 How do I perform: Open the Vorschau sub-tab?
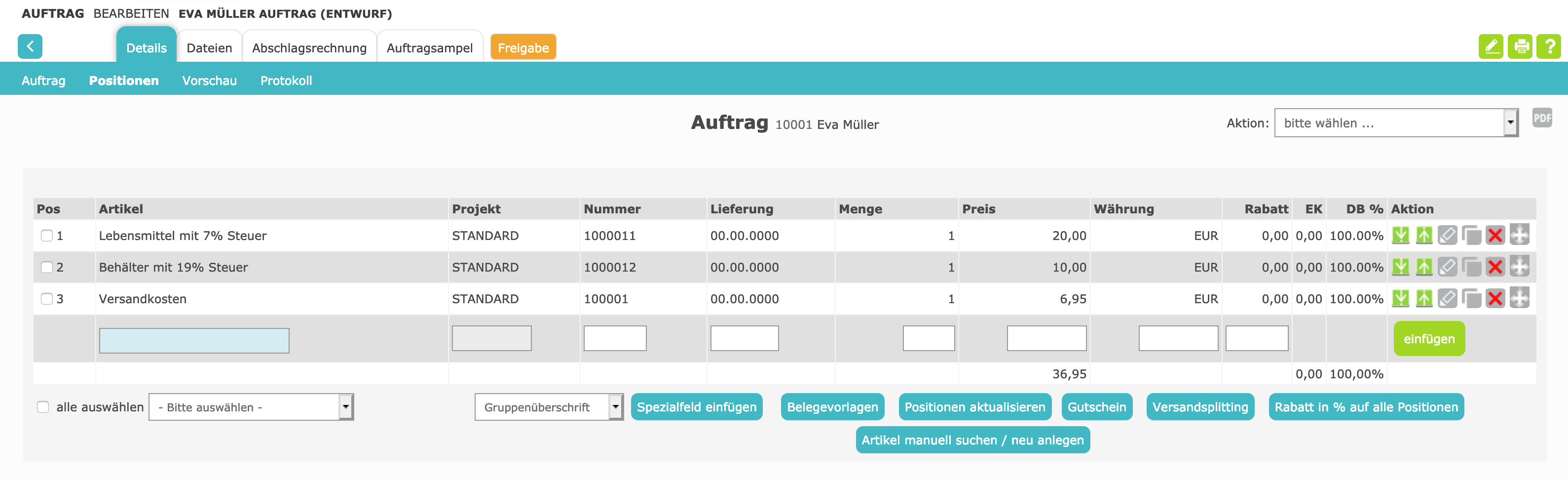209,80
